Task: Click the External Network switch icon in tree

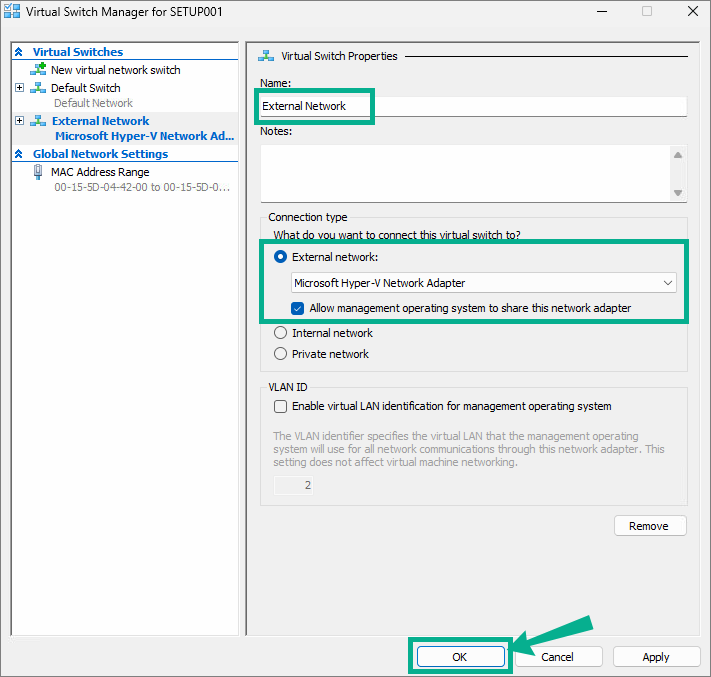Action: (38, 121)
